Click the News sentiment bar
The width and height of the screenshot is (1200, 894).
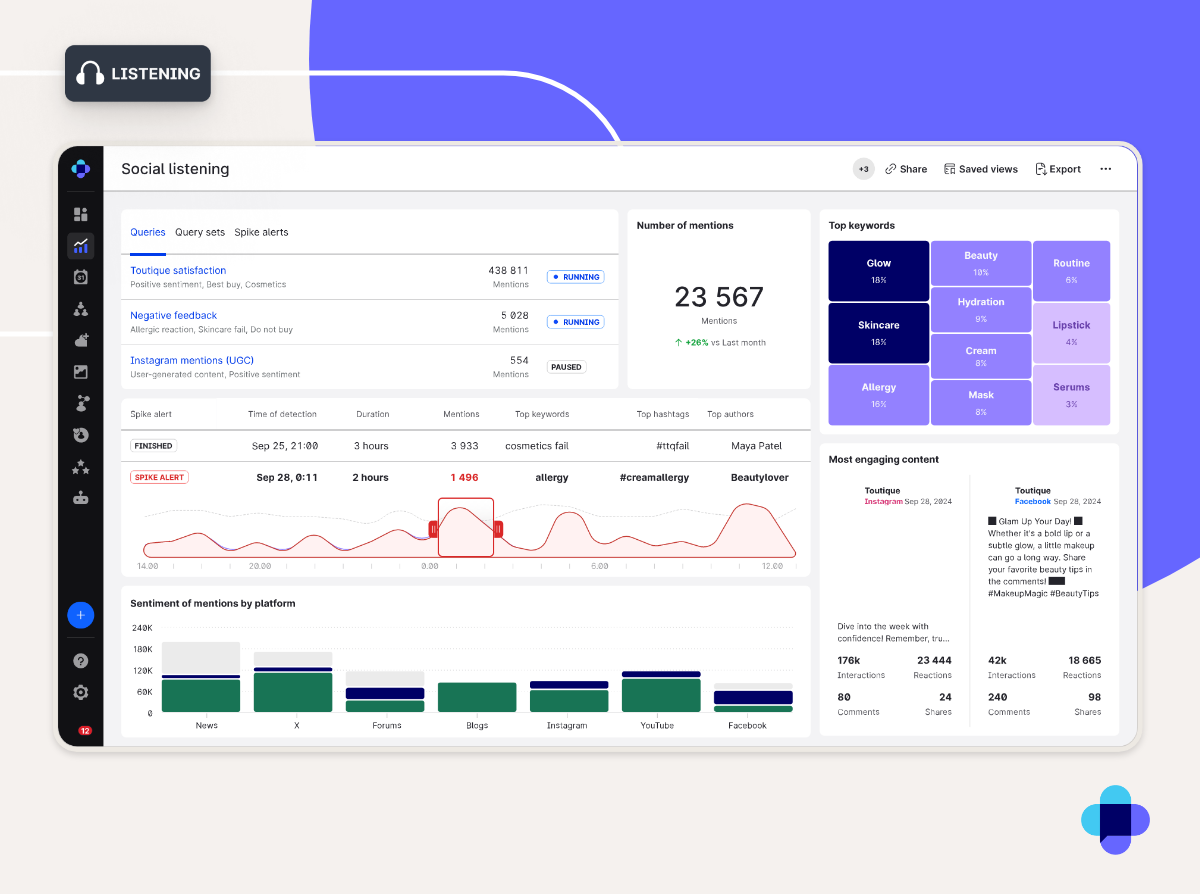[201, 677]
